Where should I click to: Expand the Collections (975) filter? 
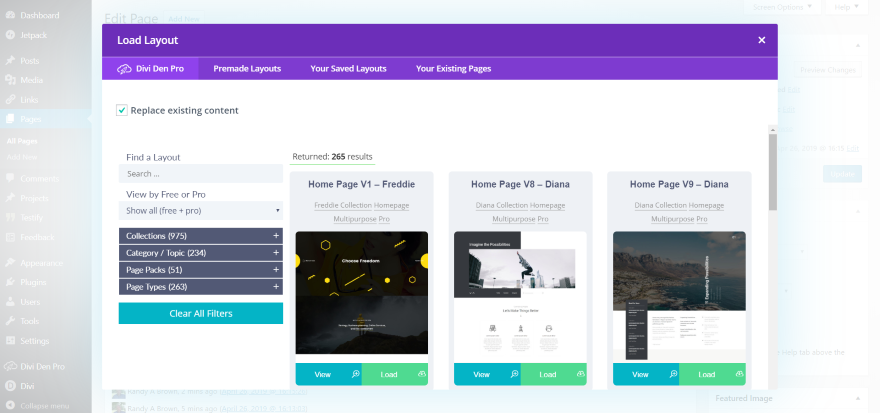pos(201,236)
